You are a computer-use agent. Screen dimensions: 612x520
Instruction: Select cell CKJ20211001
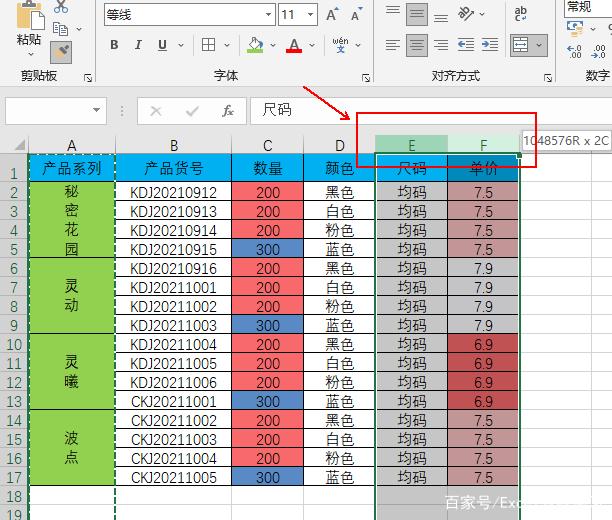click(x=173, y=401)
